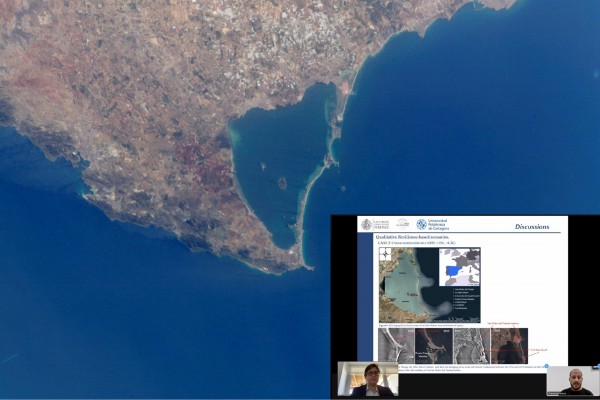Image resolution: width=600 pixels, height=400 pixels.
Task: Select the Europe inset map with Spain highlighted
Action: coord(460,267)
